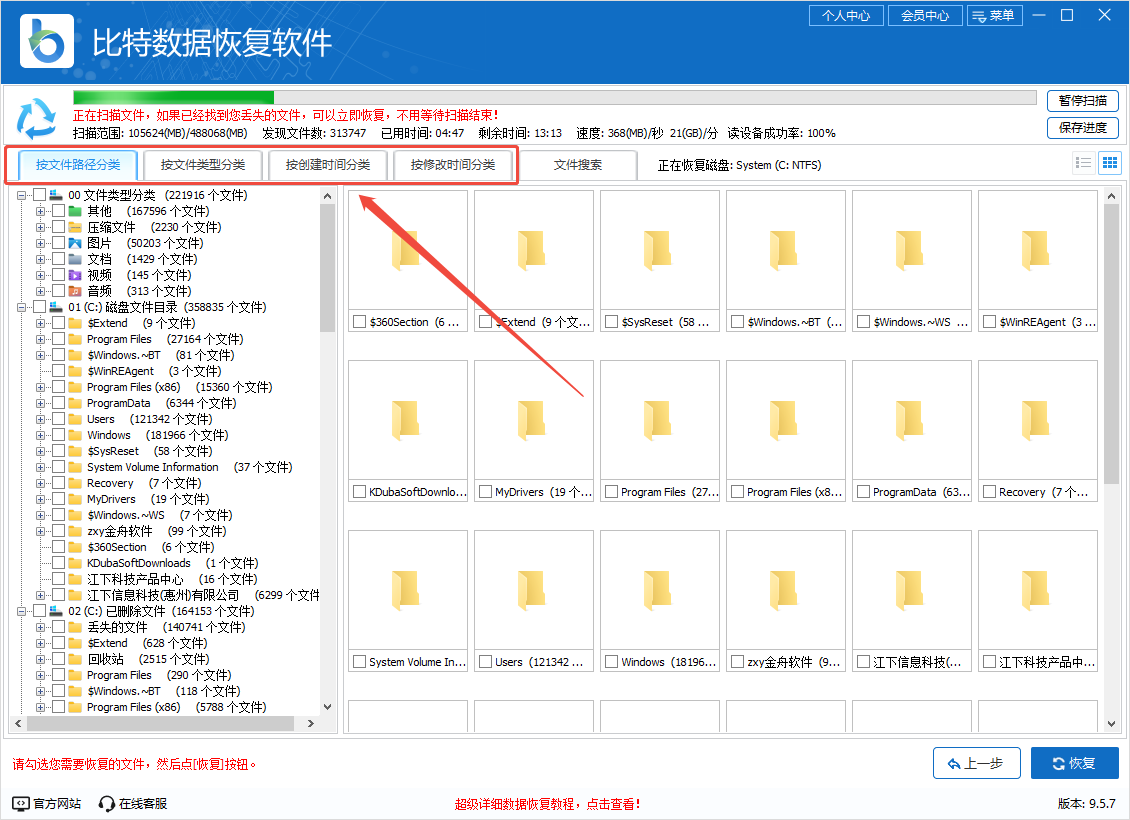Viewport: 1130px width, 820px height.
Task: Open the MyDrivers folder thumbnail
Action: pos(533,421)
